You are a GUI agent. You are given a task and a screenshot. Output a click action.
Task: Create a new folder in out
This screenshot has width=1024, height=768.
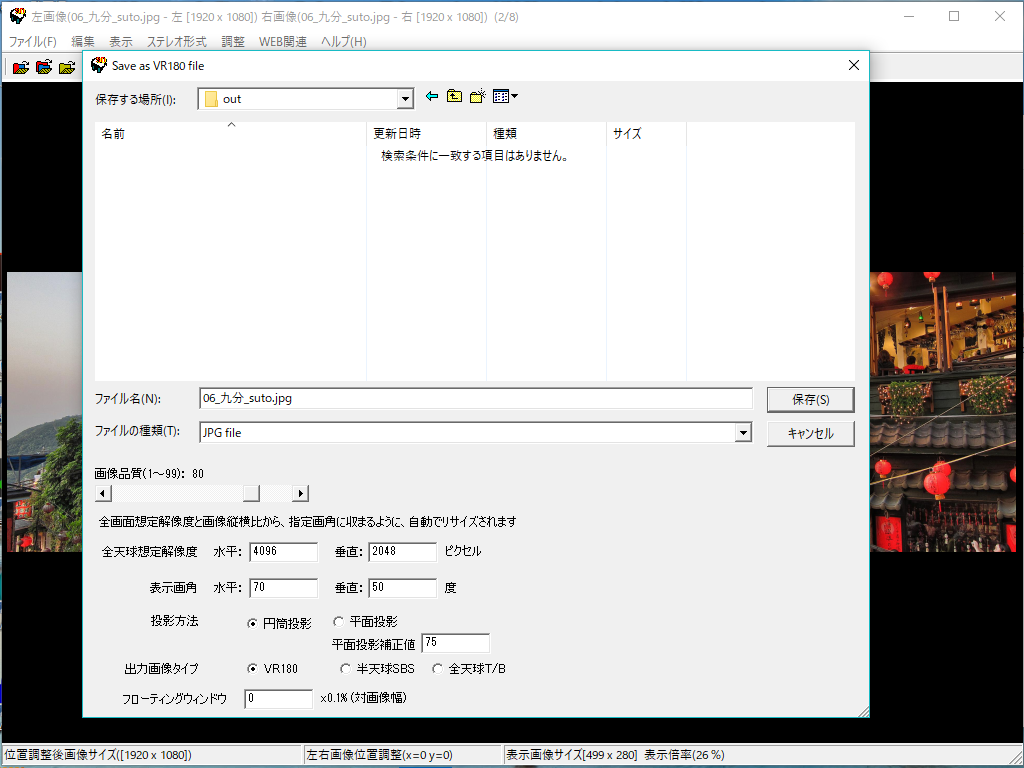[x=478, y=97]
